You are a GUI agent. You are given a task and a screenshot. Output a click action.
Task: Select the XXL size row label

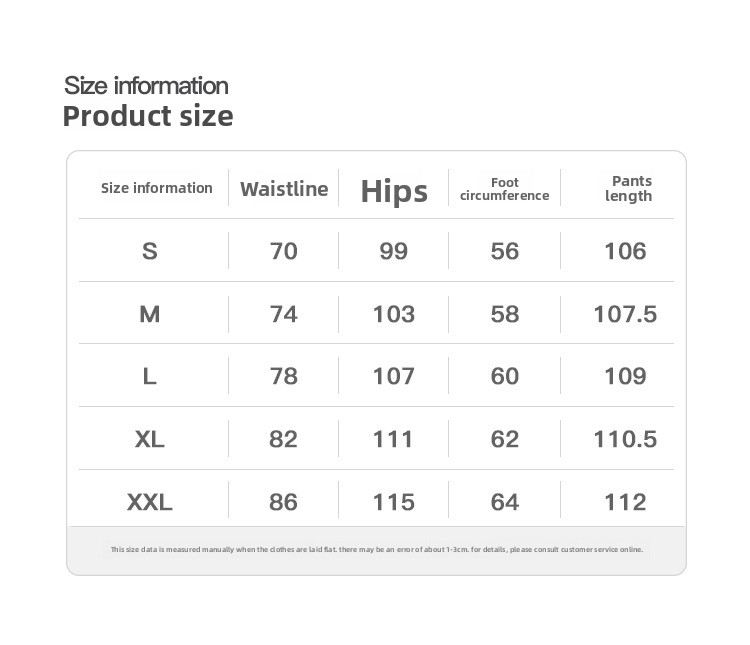coord(150,502)
